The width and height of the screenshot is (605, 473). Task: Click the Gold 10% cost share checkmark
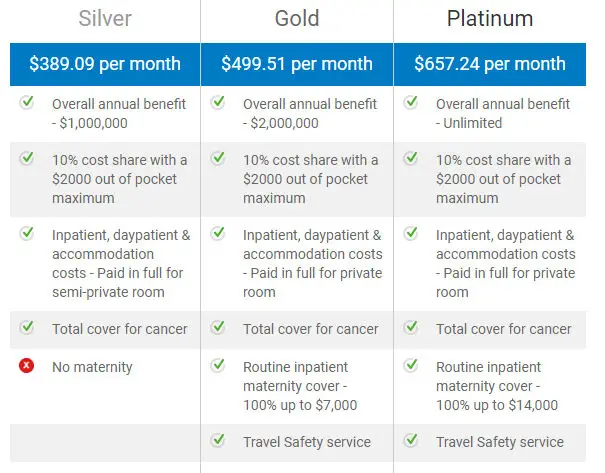[x=218, y=158]
